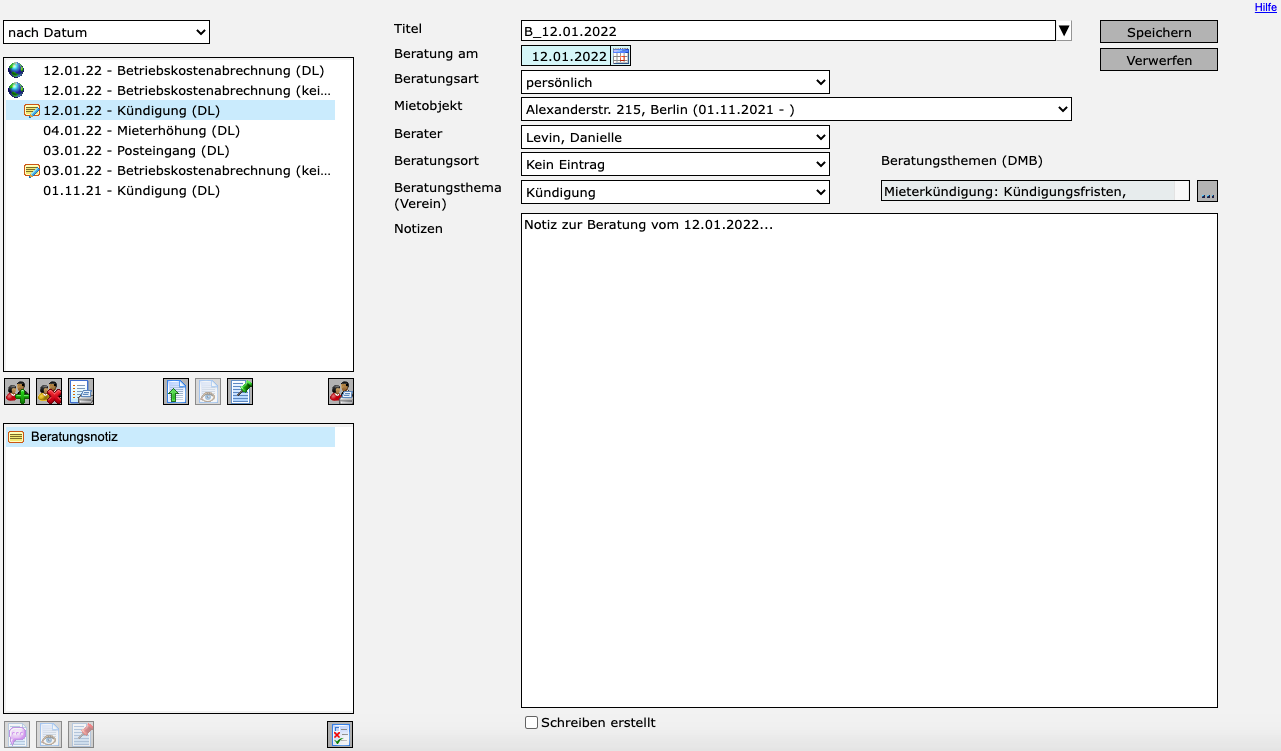Click the globe icon of first Betriebskostenabrechnung (DL) entry

coord(16,71)
